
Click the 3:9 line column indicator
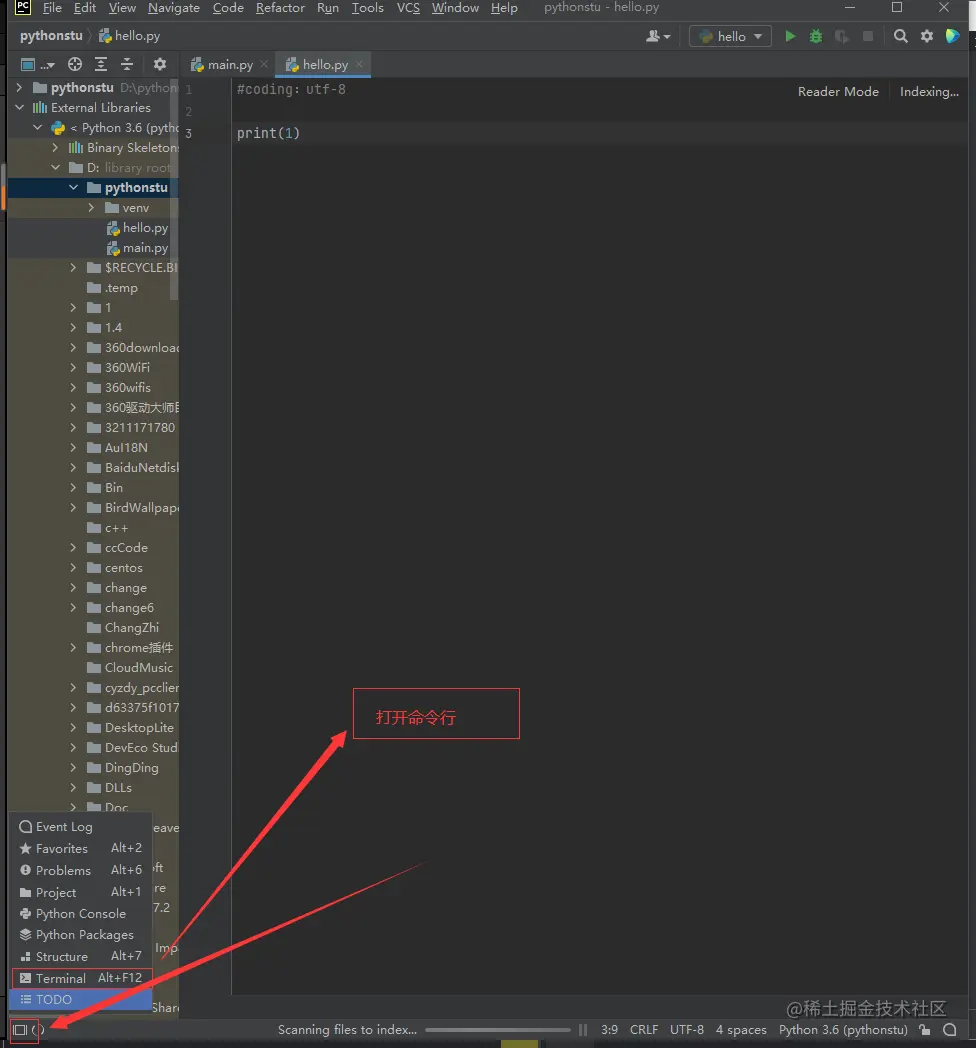609,1030
